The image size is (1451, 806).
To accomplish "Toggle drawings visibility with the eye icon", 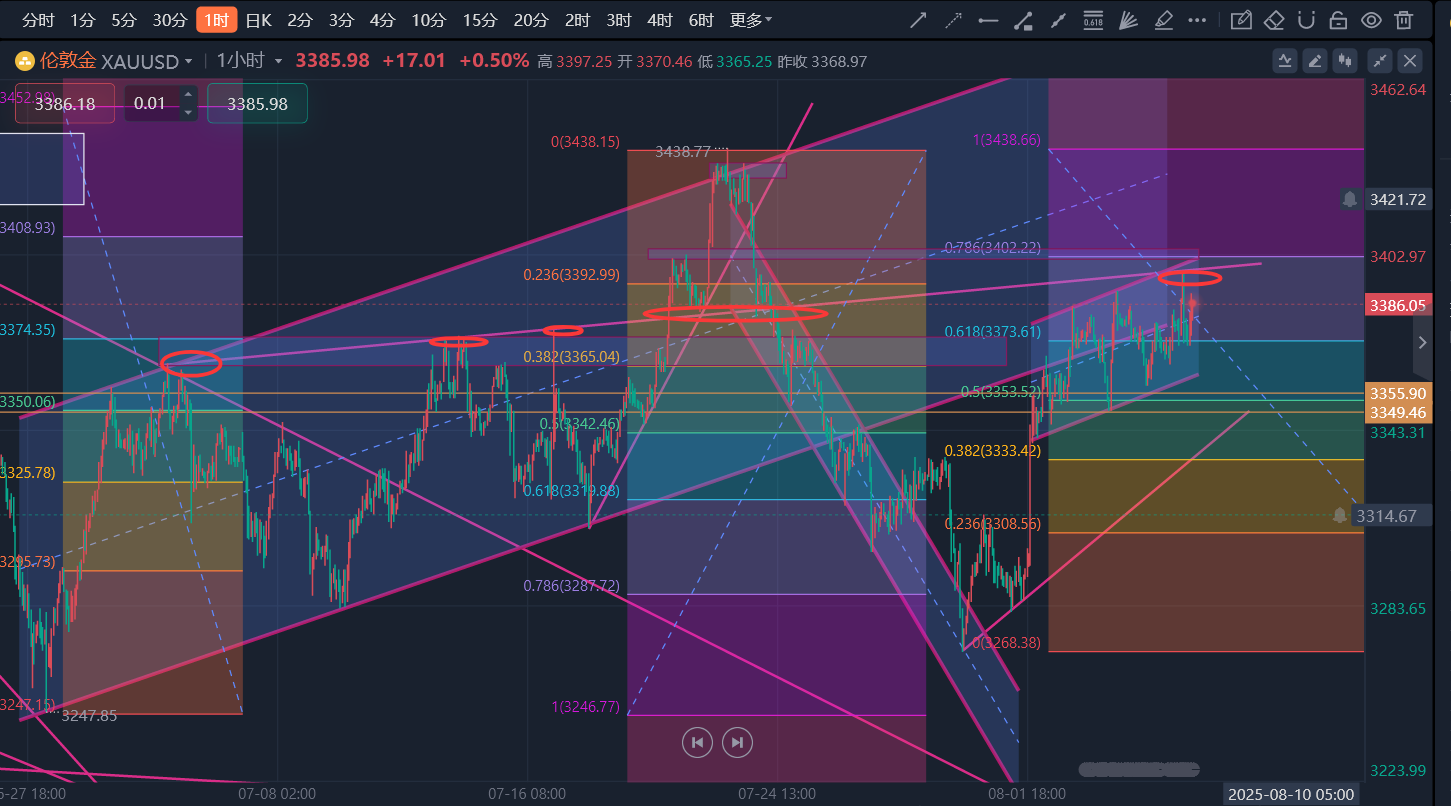I will pyautogui.click(x=1371, y=20).
